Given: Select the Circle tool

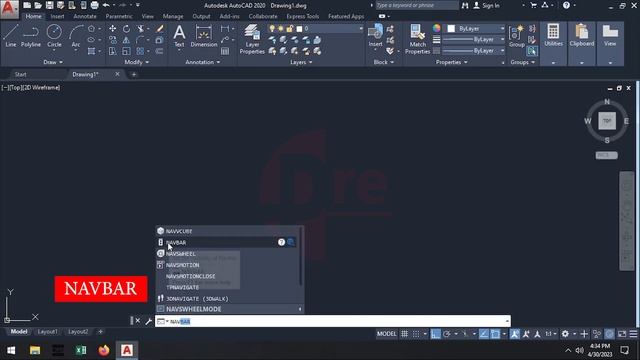Looking at the screenshot, I should click(x=54, y=36).
